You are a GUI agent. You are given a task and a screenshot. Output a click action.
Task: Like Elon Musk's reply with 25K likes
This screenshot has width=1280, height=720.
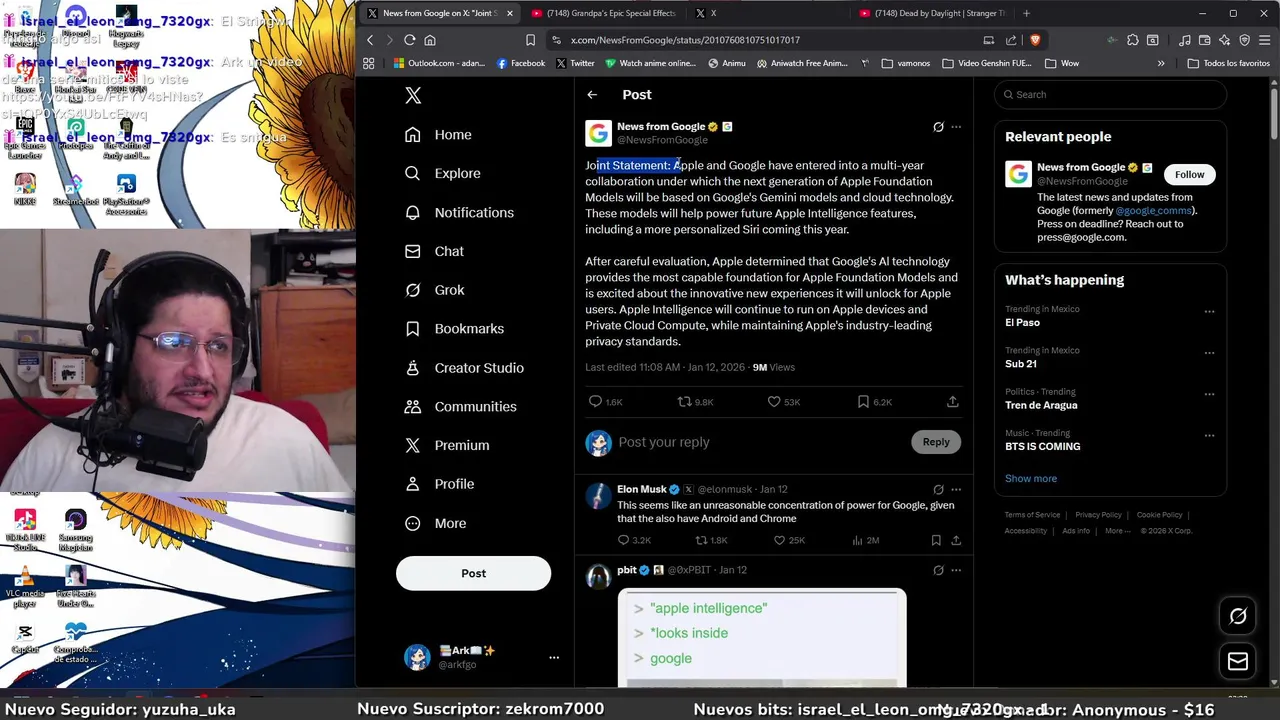[x=779, y=540]
